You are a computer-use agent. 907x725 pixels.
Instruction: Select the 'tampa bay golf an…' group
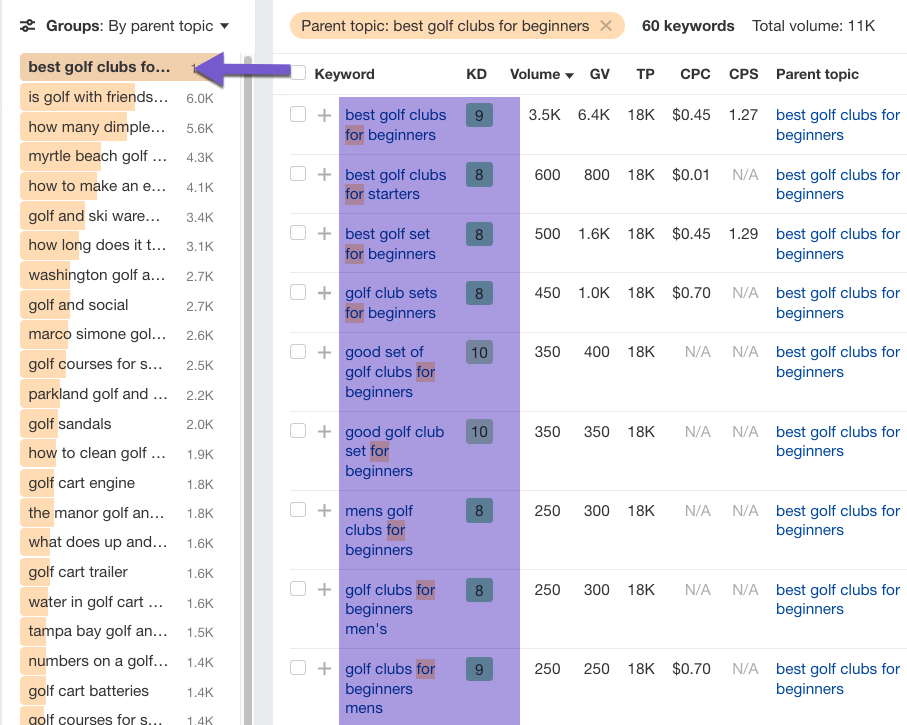pos(120,631)
